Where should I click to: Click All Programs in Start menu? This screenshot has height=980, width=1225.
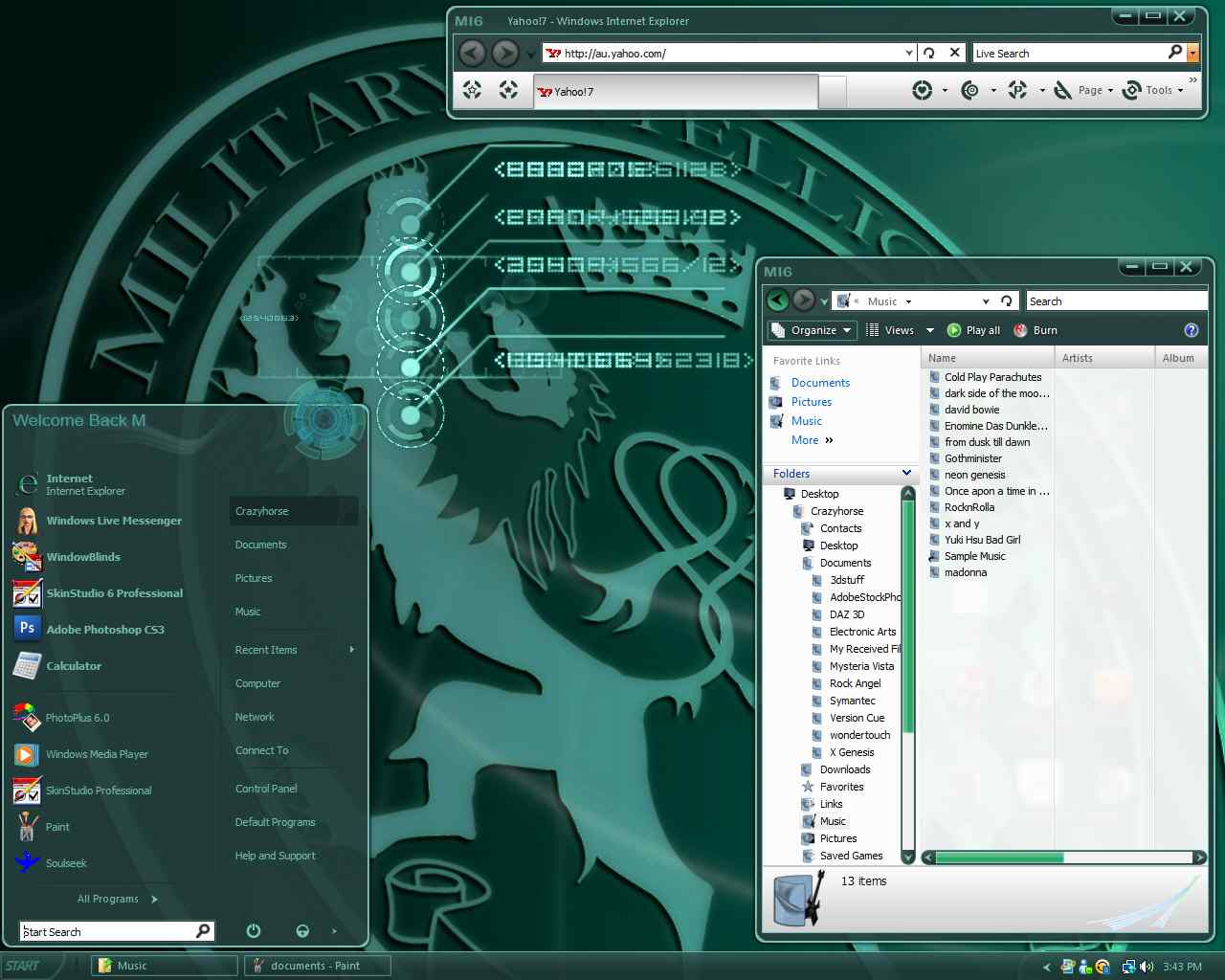click(x=117, y=899)
